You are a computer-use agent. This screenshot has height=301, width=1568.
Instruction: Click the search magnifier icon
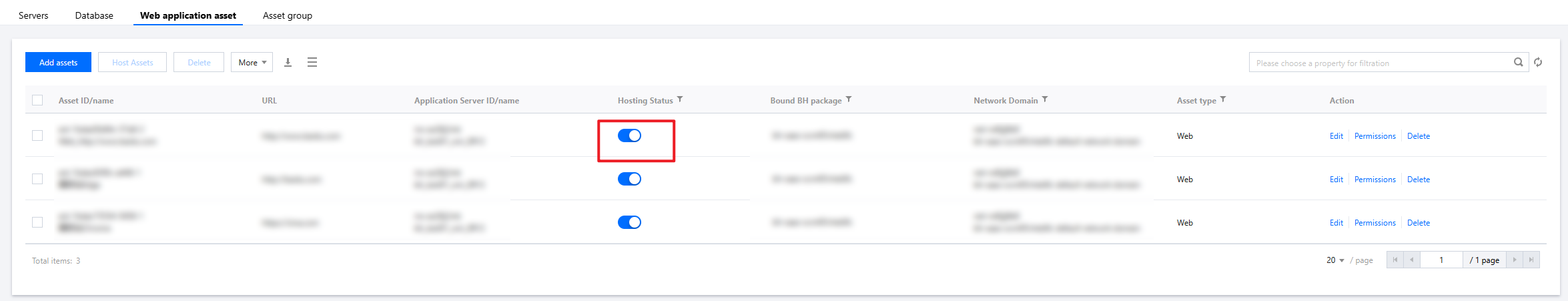click(1518, 62)
